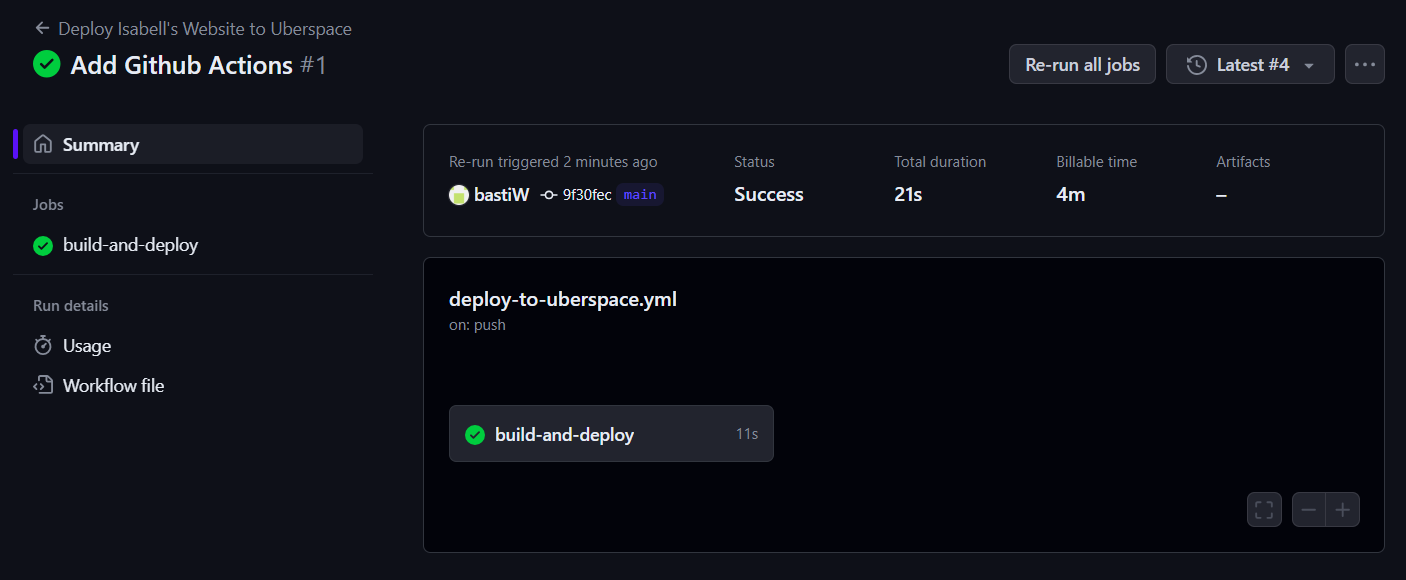Viewport: 1406px width, 580px height.
Task: Open the Workflow file page
Action: [x=113, y=385]
